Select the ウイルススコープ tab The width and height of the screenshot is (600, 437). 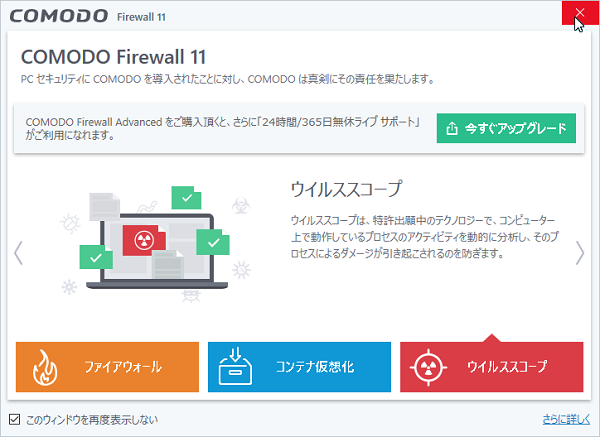[491, 367]
